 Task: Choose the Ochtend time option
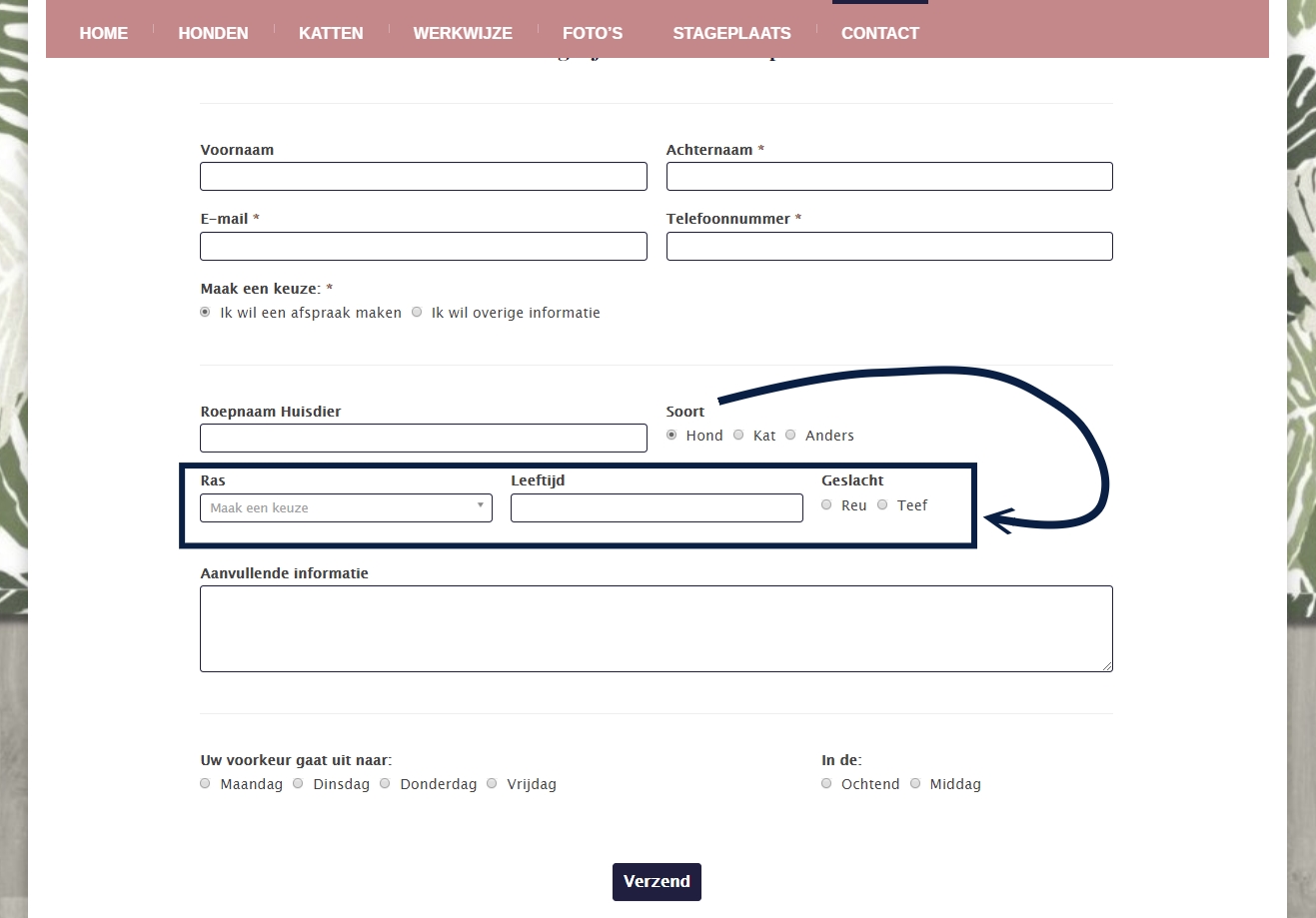pos(826,784)
